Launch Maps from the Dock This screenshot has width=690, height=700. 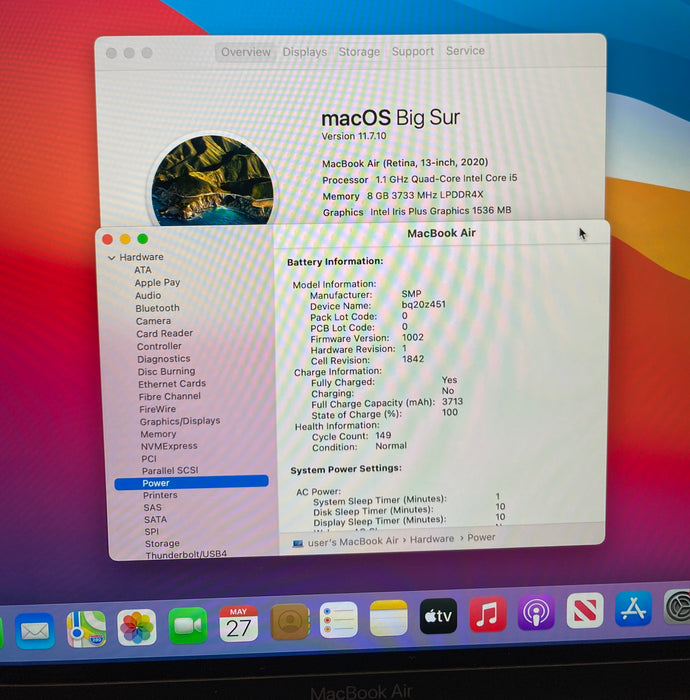[x=86, y=629]
